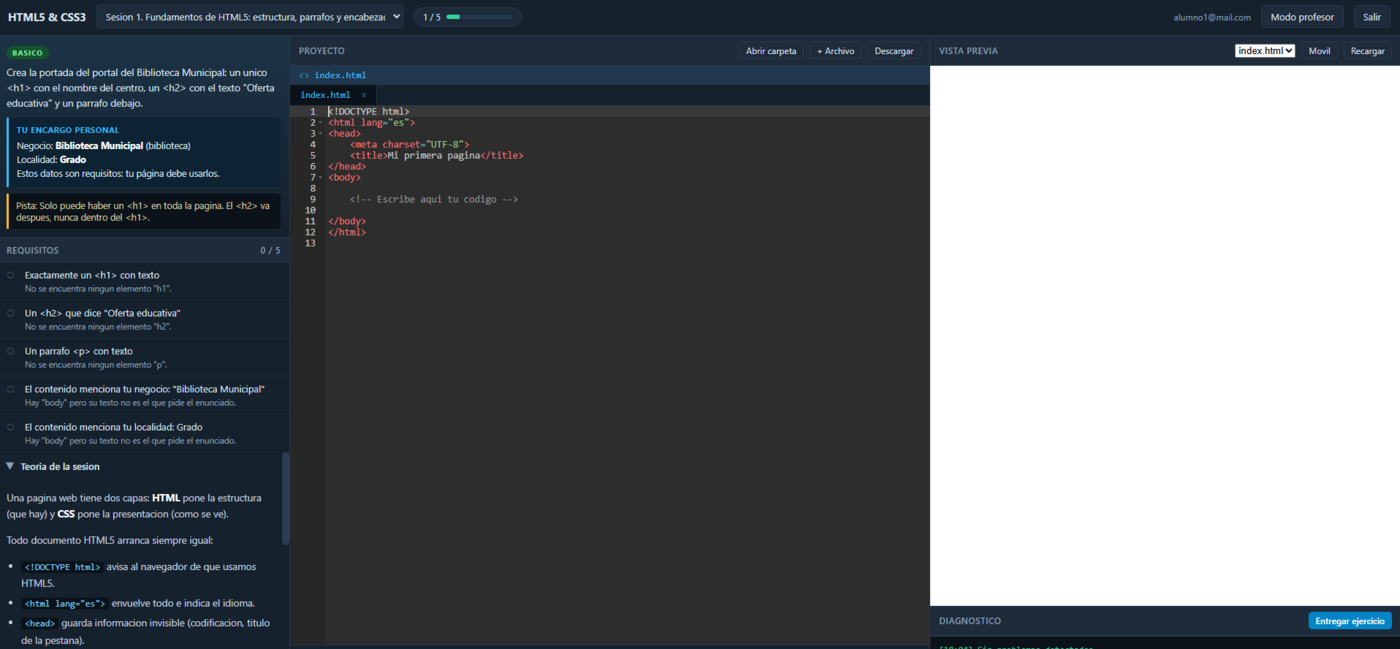Click the blank preview area
Image resolution: width=1400 pixels, height=649 pixels.
1165,335
